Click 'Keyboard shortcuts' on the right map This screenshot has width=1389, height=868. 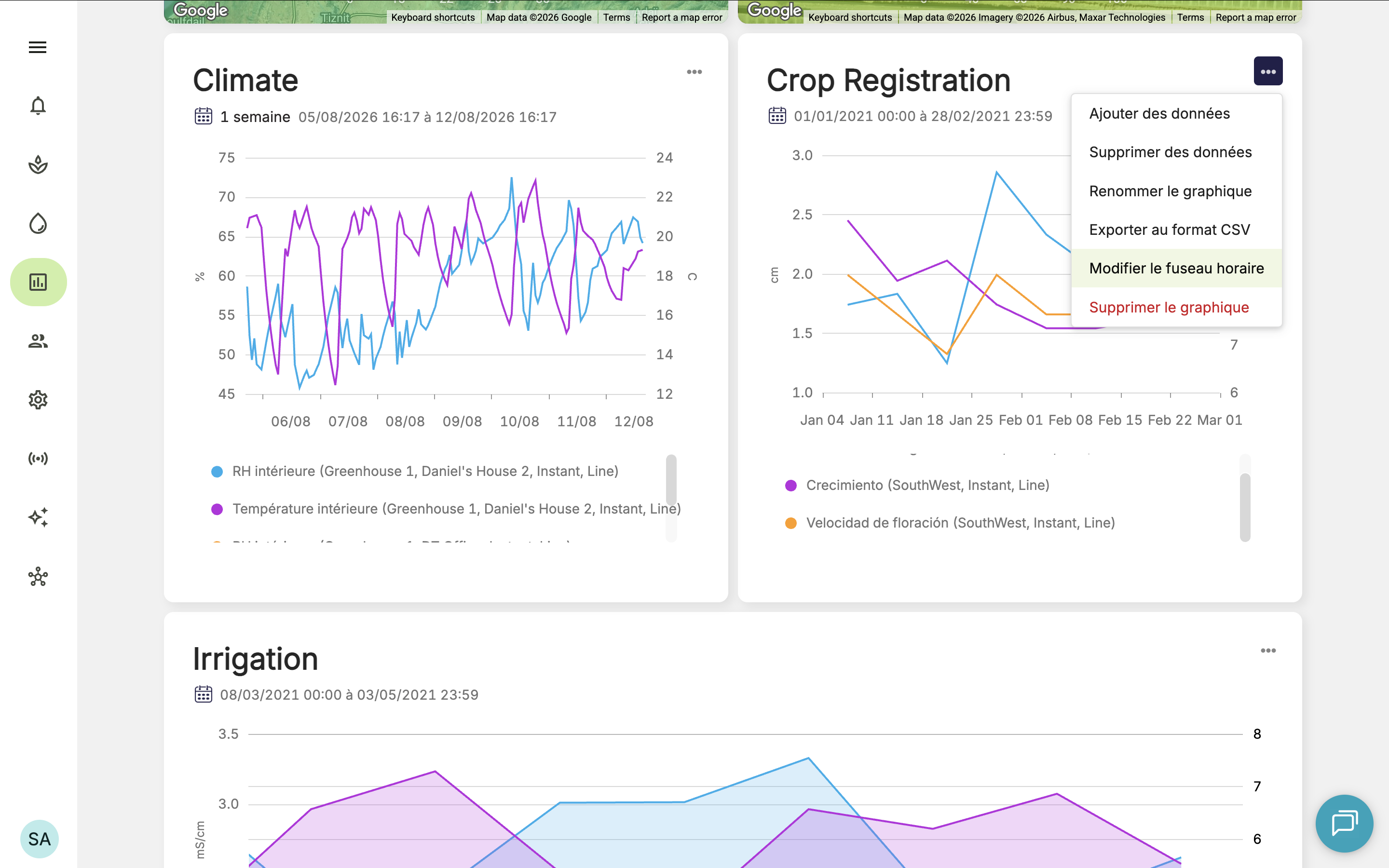pos(850,17)
